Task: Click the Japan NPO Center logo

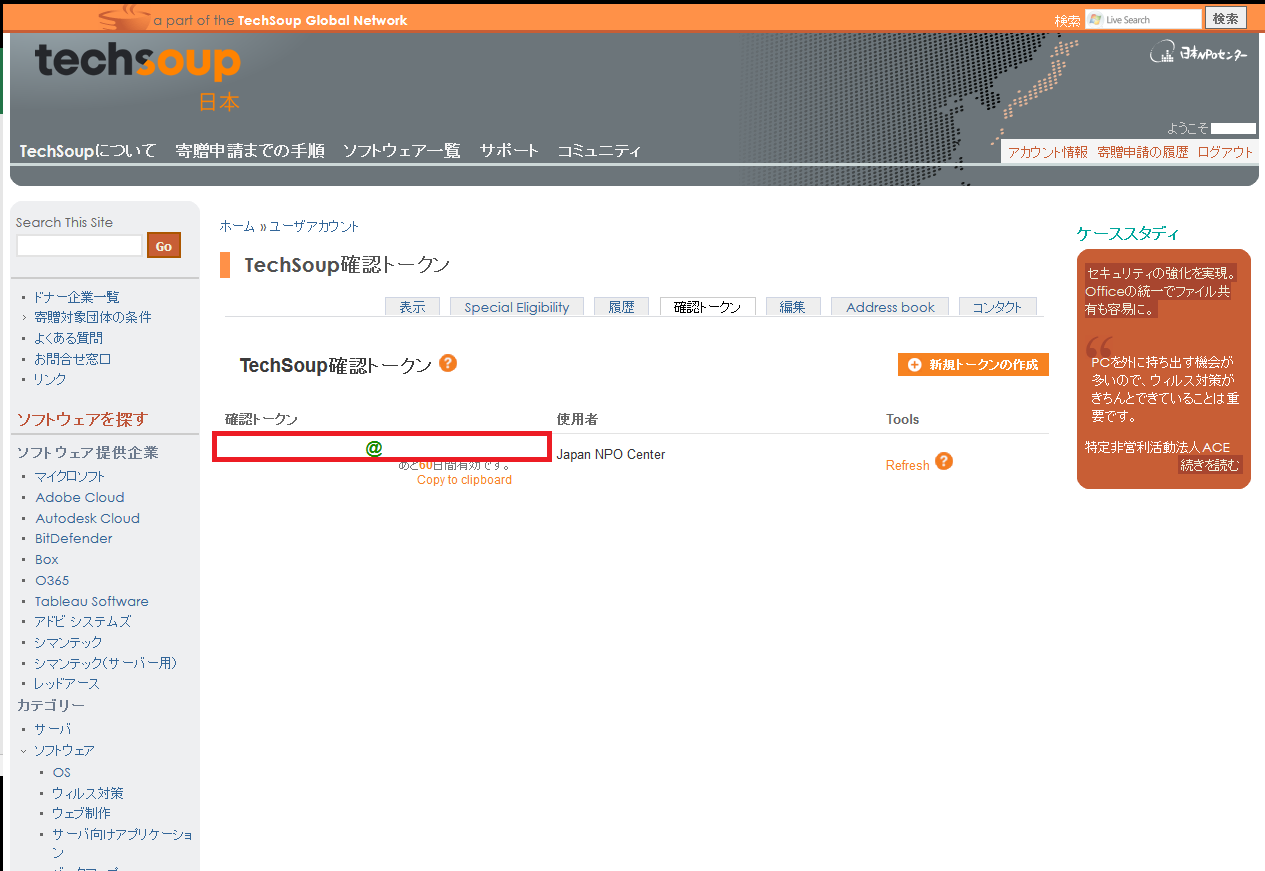Action: click(1199, 53)
